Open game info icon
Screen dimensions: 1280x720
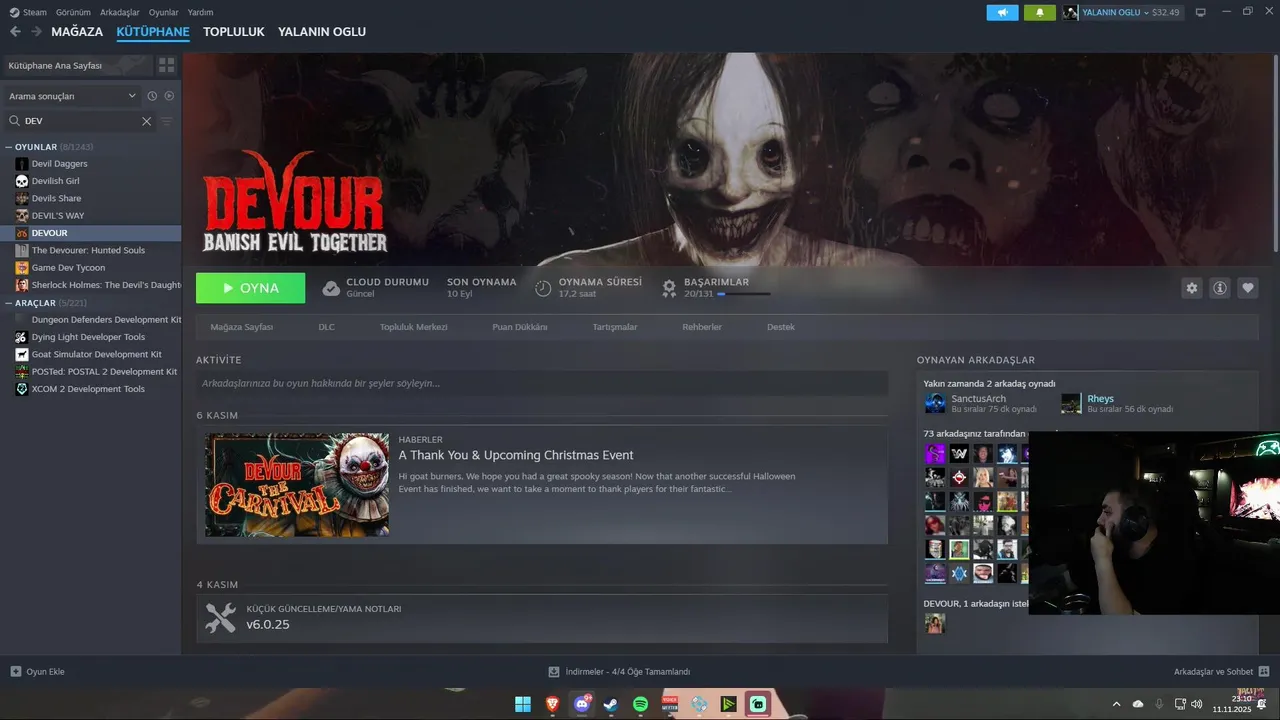point(1220,288)
